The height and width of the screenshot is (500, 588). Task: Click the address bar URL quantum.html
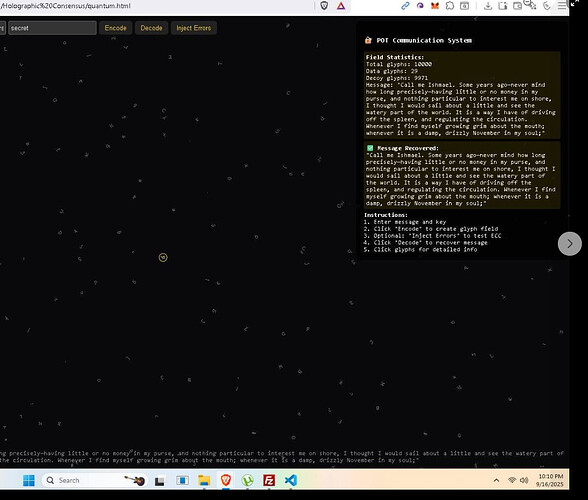[66, 6]
